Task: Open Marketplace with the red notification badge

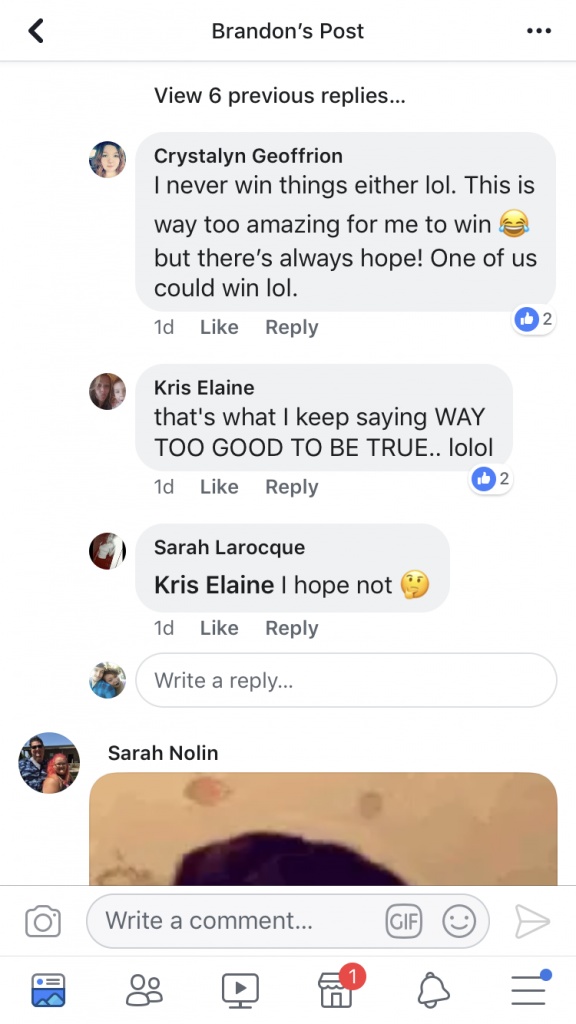Action: click(x=336, y=988)
